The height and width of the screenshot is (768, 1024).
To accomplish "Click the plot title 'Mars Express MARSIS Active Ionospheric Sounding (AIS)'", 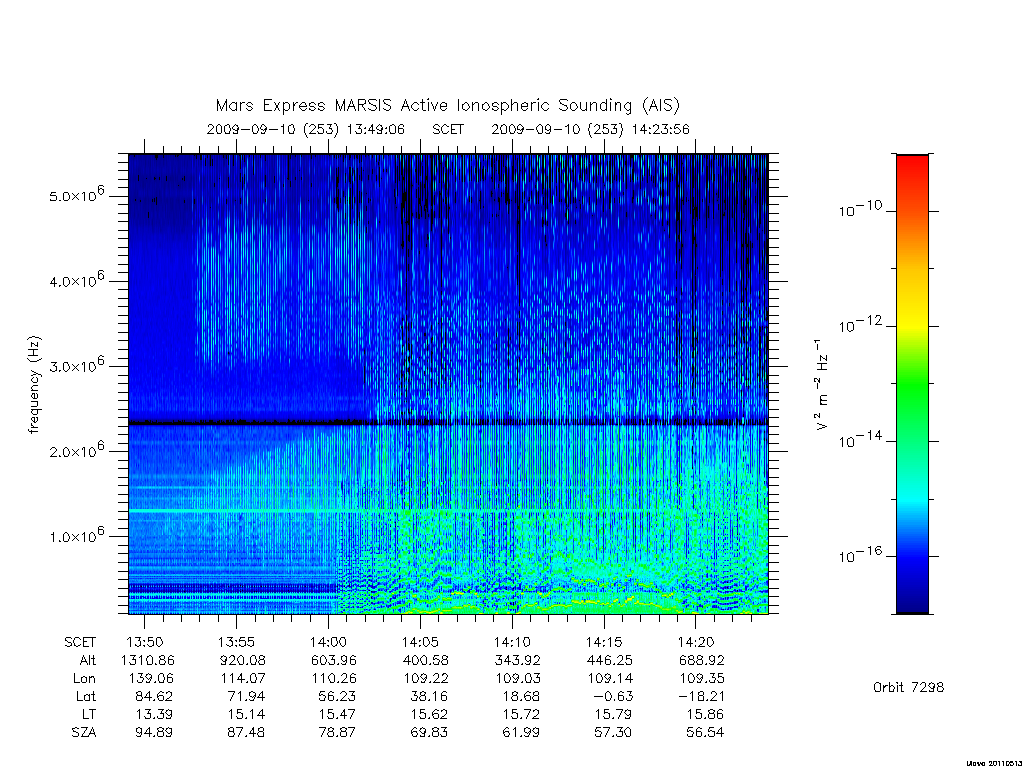I will coord(448,105).
